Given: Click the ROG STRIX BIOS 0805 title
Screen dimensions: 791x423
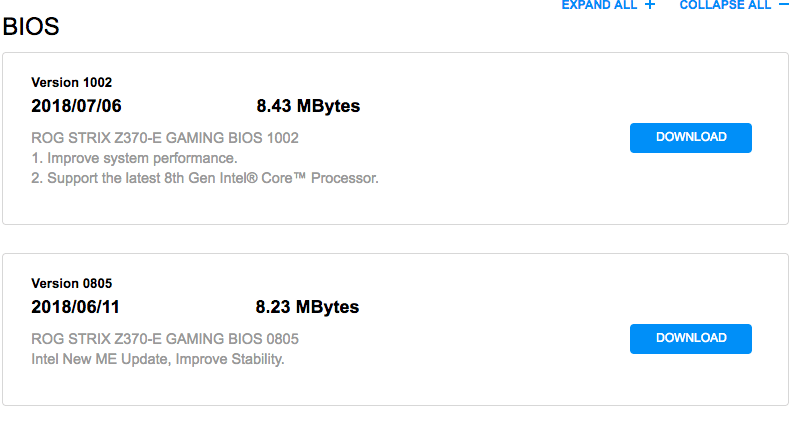Looking at the screenshot, I should [x=165, y=339].
